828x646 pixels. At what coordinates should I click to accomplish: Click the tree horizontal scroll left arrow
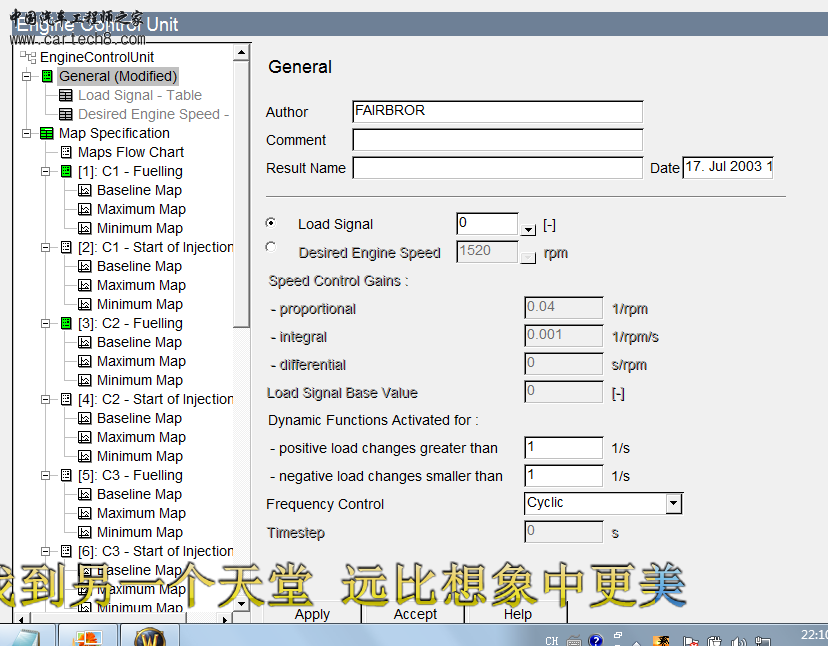tap(21, 619)
